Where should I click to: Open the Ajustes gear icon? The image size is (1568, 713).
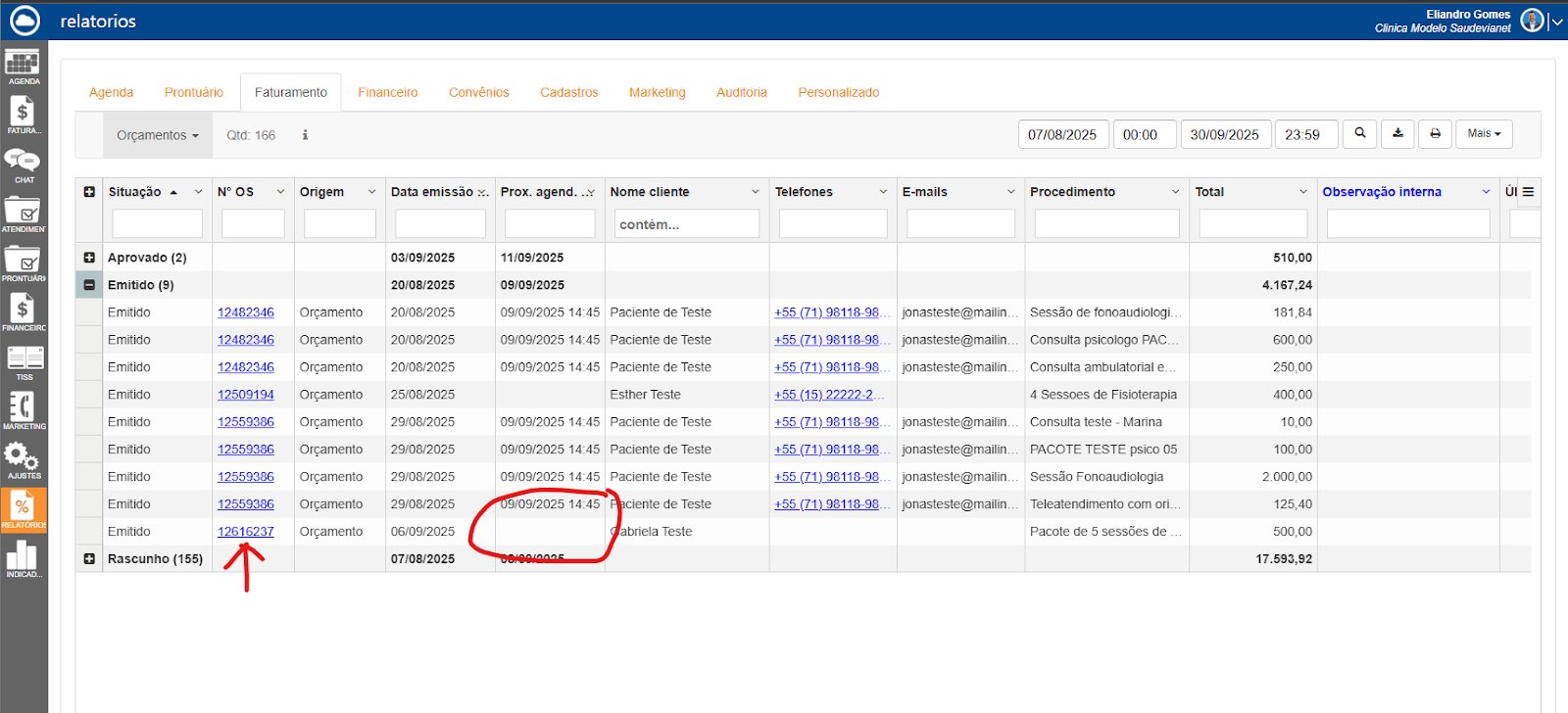(23, 459)
